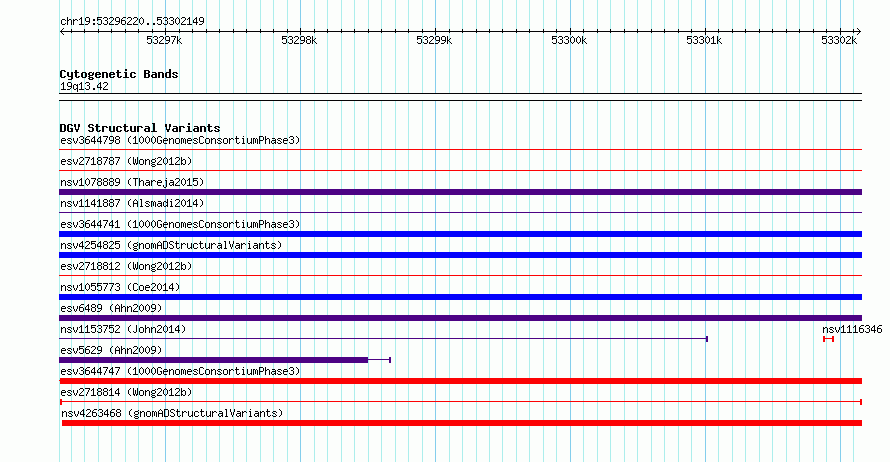Image resolution: width=890 pixels, height=462 pixels.
Task: Select esv5629 (Ahn2009) label
Action: pyautogui.click(x=111, y=350)
